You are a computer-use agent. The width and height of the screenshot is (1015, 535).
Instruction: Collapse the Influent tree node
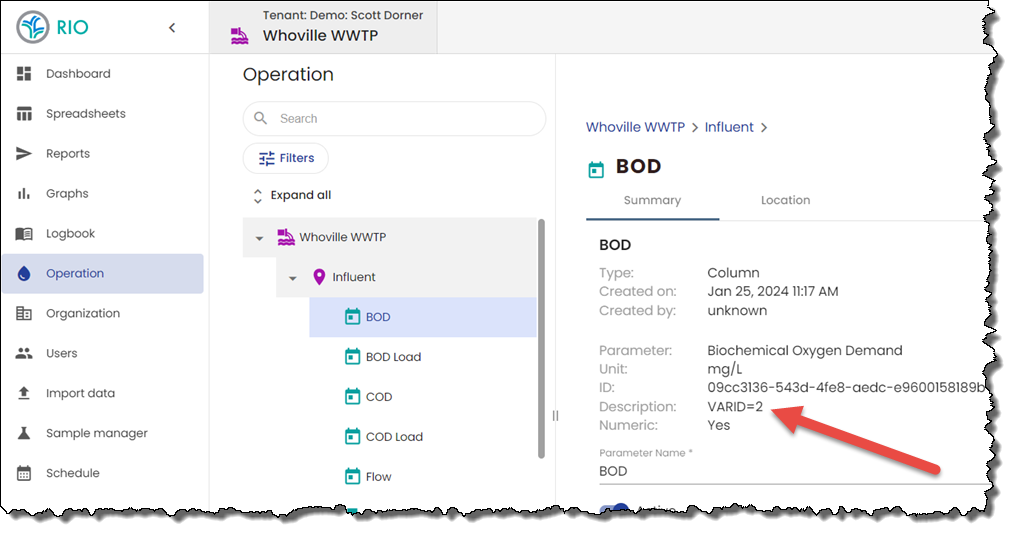[293, 278]
